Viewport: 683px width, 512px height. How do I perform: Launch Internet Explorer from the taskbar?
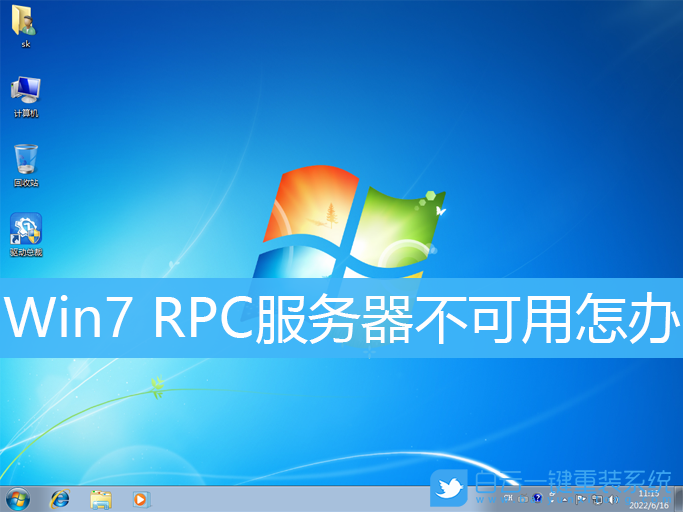(x=60, y=499)
